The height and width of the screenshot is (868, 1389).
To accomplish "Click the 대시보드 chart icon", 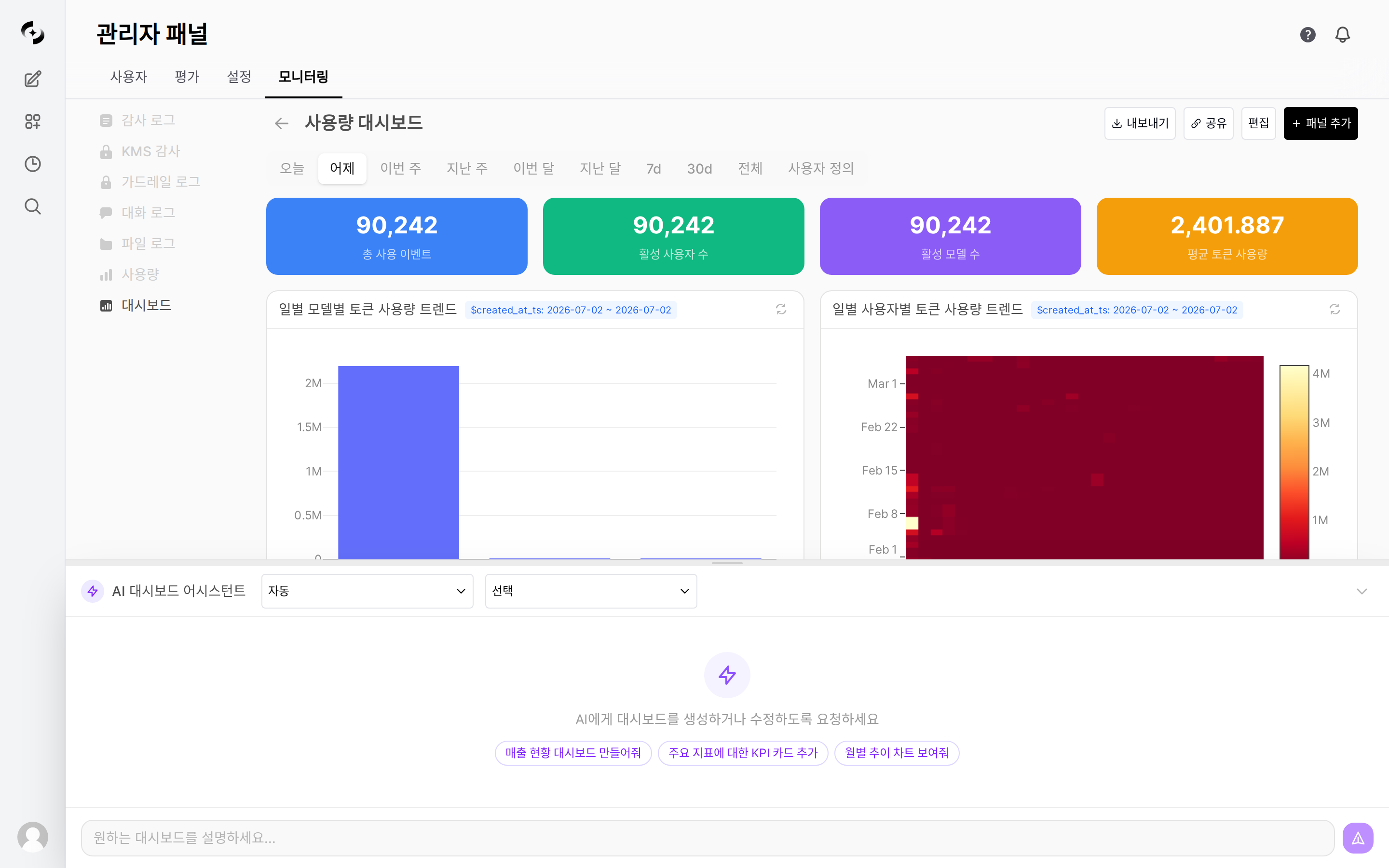I will click(106, 305).
